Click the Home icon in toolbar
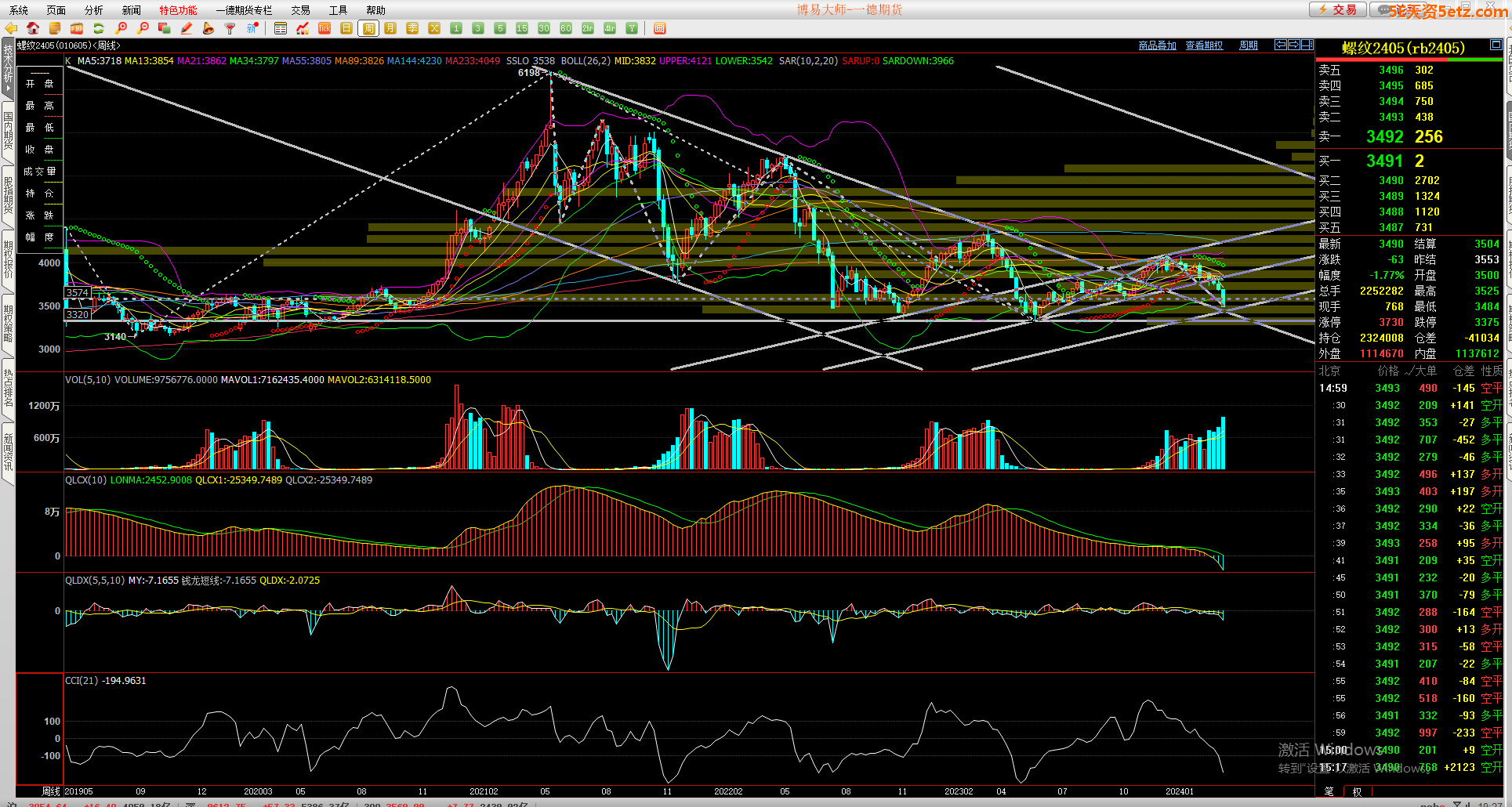The height and width of the screenshot is (807, 1512). click(x=33, y=28)
